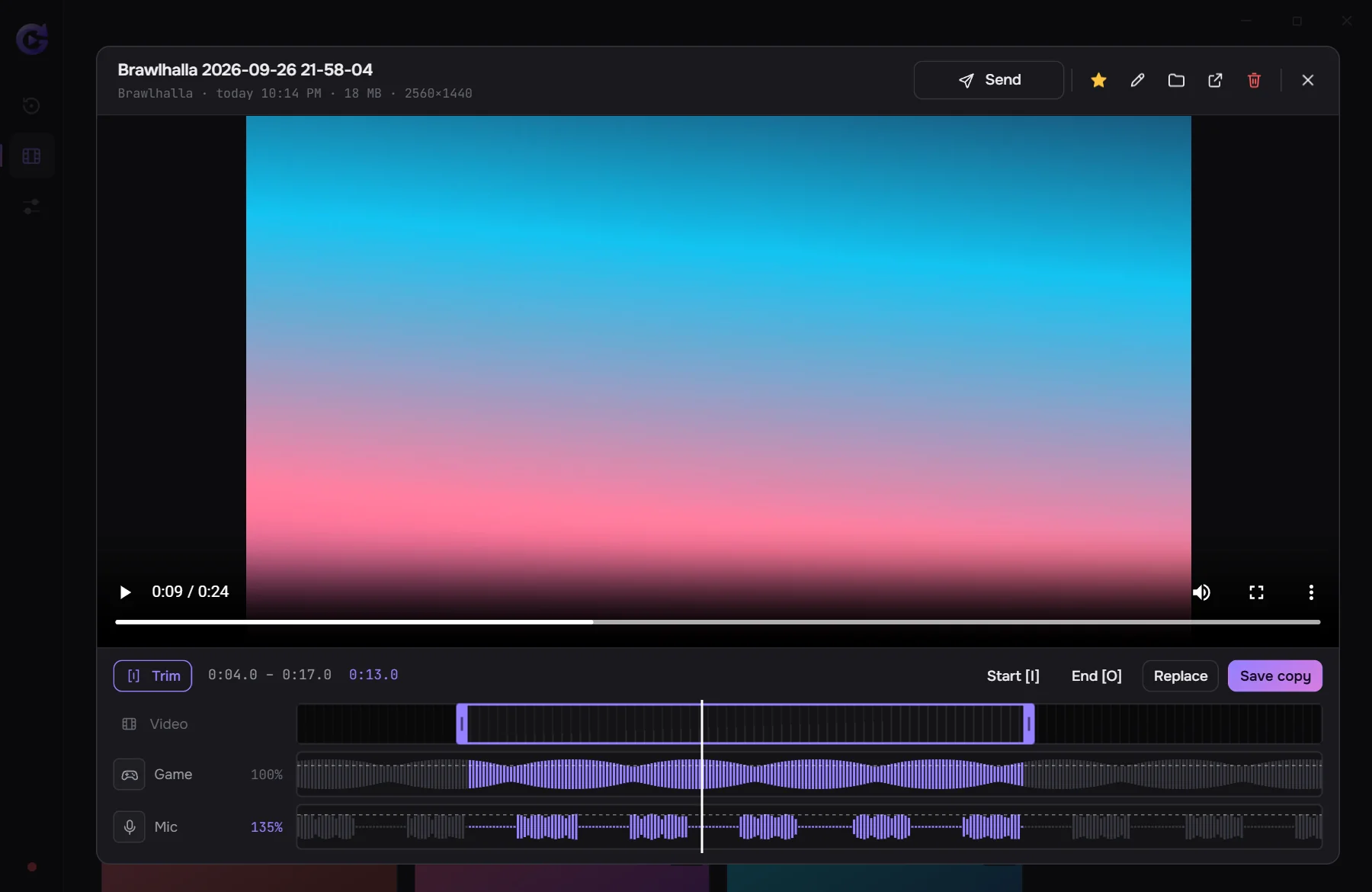
Task: Seek using the video progress bar
Action: coord(717,622)
